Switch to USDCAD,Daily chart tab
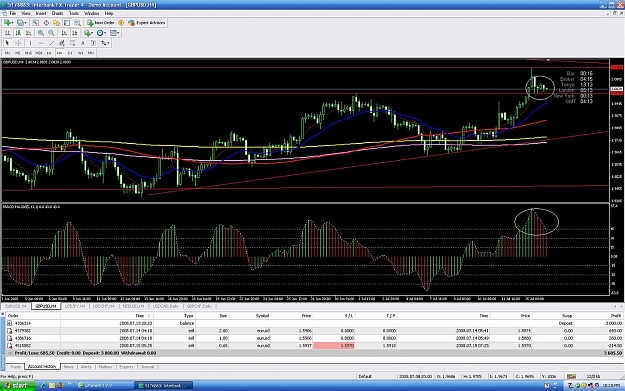The height and width of the screenshot is (391, 625). [x=166, y=306]
